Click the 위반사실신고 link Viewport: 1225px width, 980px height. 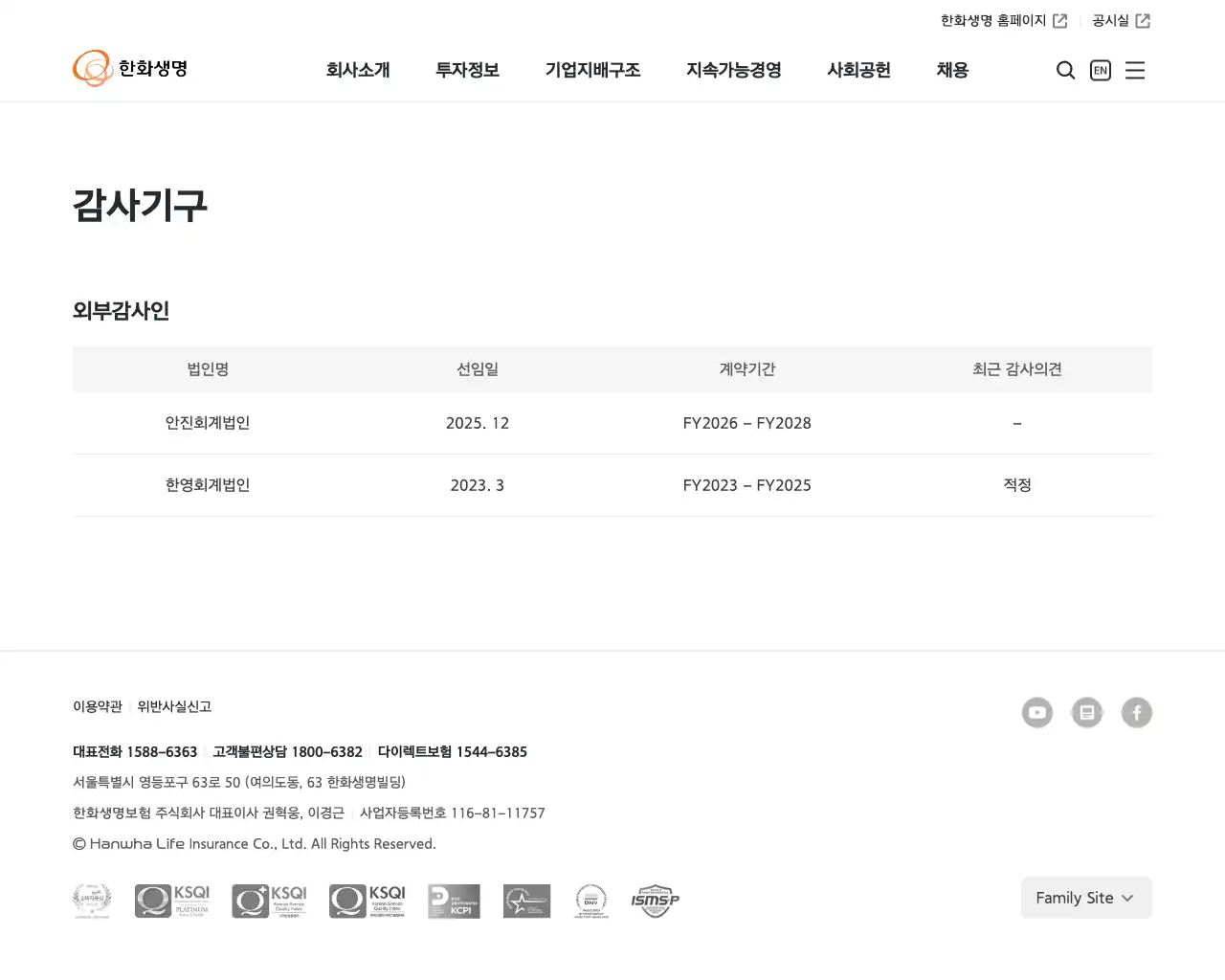[x=173, y=706]
